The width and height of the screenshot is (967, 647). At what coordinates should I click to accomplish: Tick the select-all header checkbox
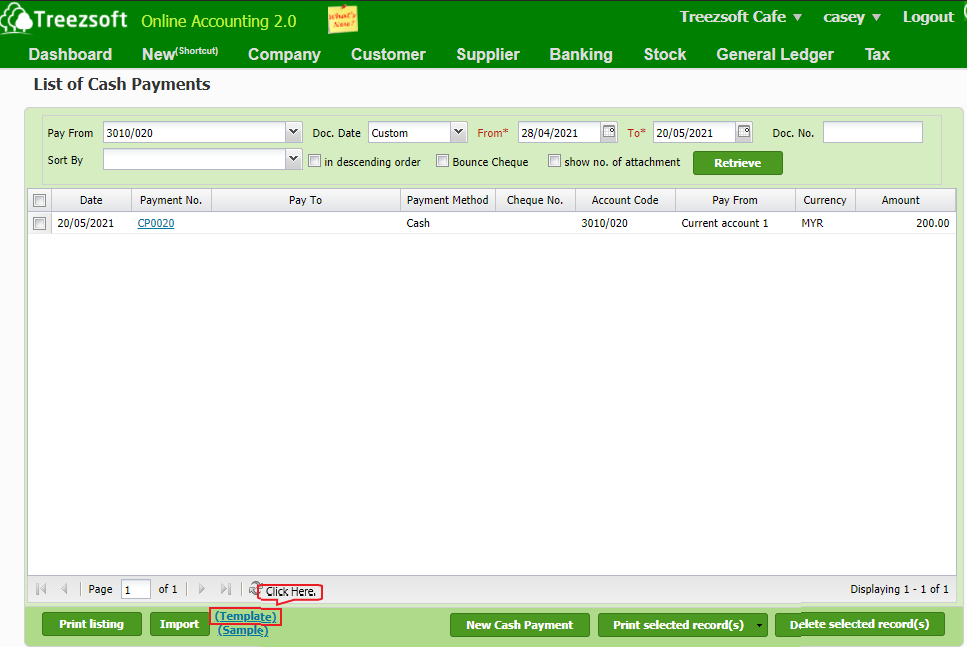[x=39, y=200]
